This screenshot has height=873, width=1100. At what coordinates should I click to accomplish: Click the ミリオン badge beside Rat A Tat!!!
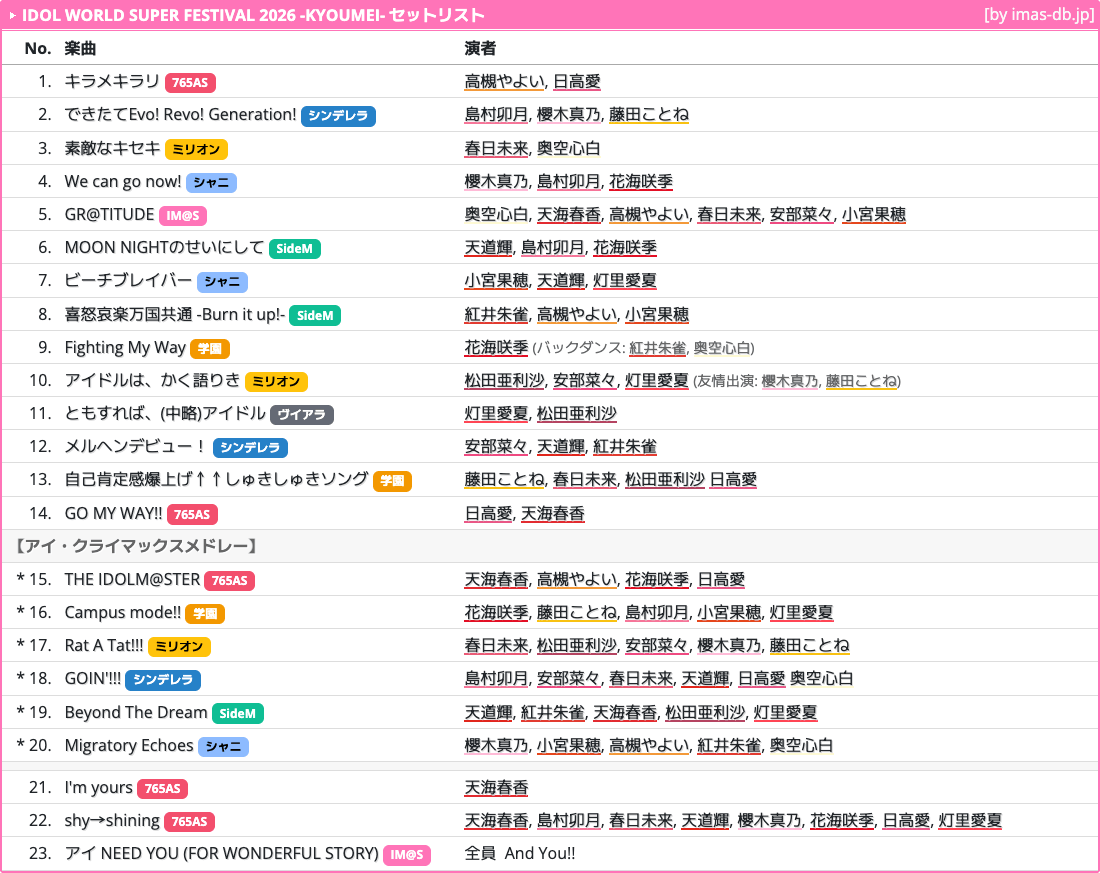click(180, 646)
